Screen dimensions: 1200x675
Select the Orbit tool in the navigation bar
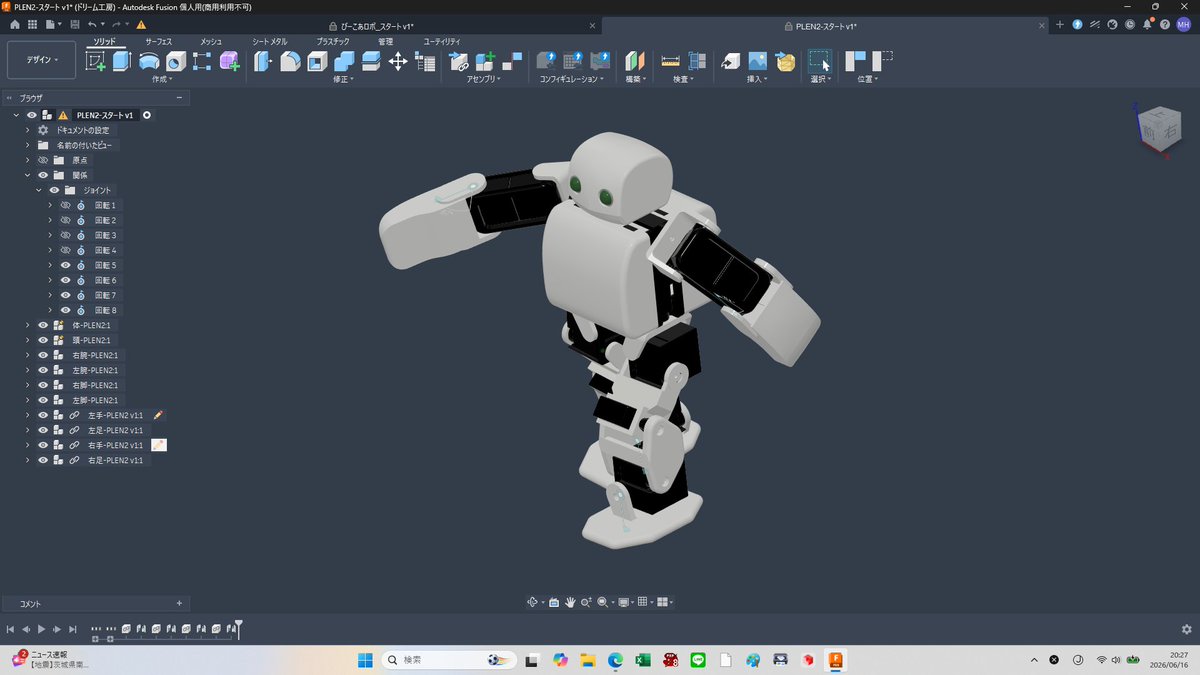coord(533,602)
